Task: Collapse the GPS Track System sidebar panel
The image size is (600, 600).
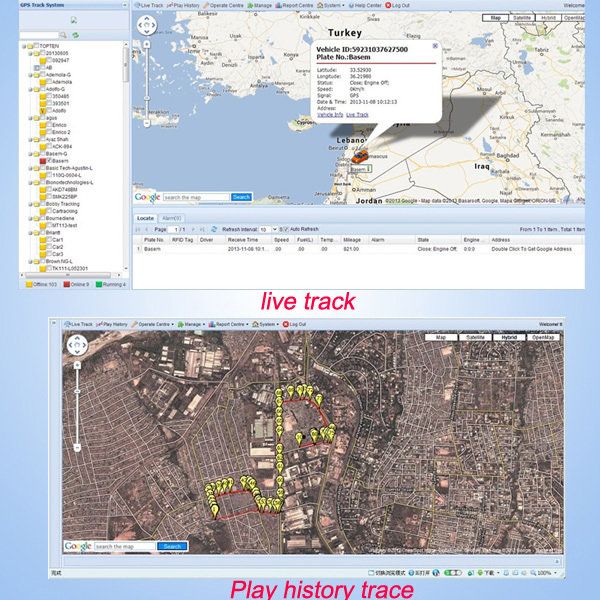Action: pos(124,5)
